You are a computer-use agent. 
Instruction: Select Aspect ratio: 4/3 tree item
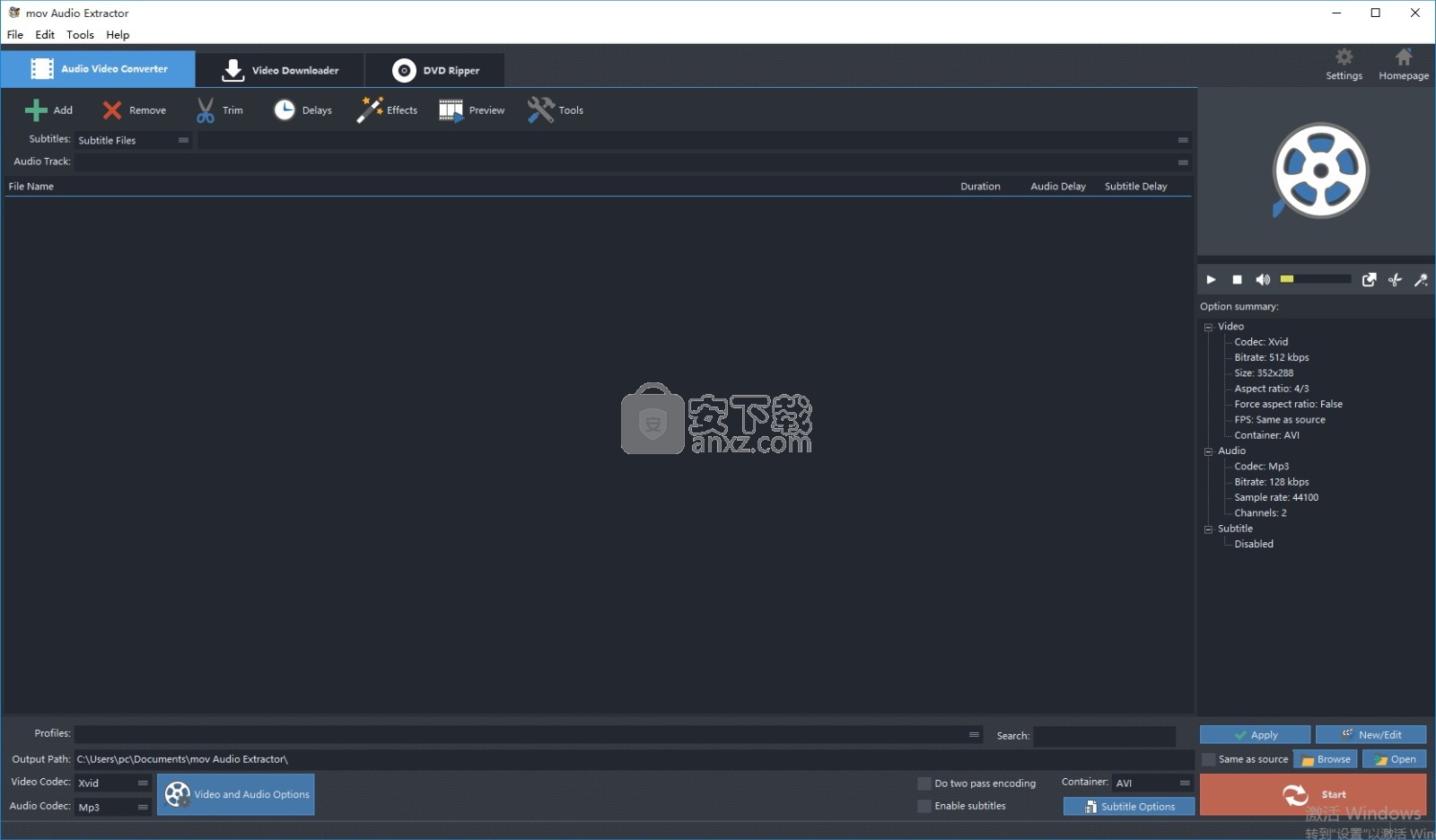click(1272, 389)
